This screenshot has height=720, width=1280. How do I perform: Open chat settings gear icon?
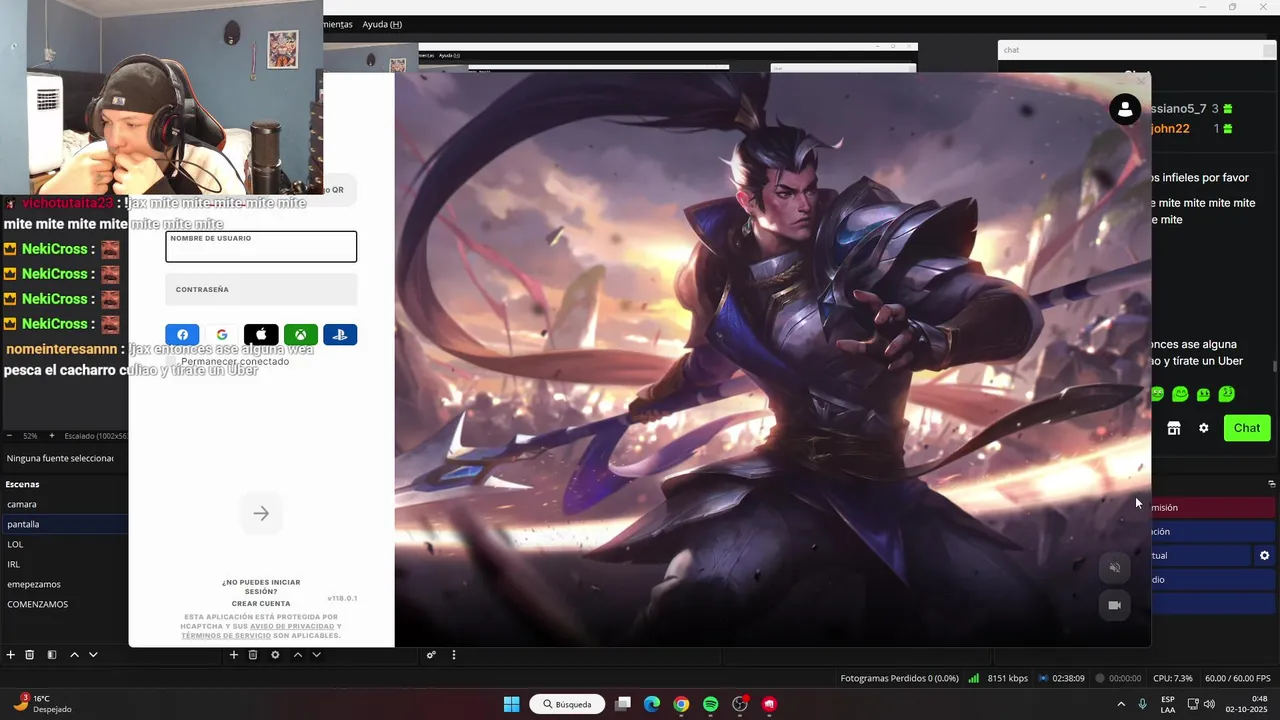[1204, 428]
